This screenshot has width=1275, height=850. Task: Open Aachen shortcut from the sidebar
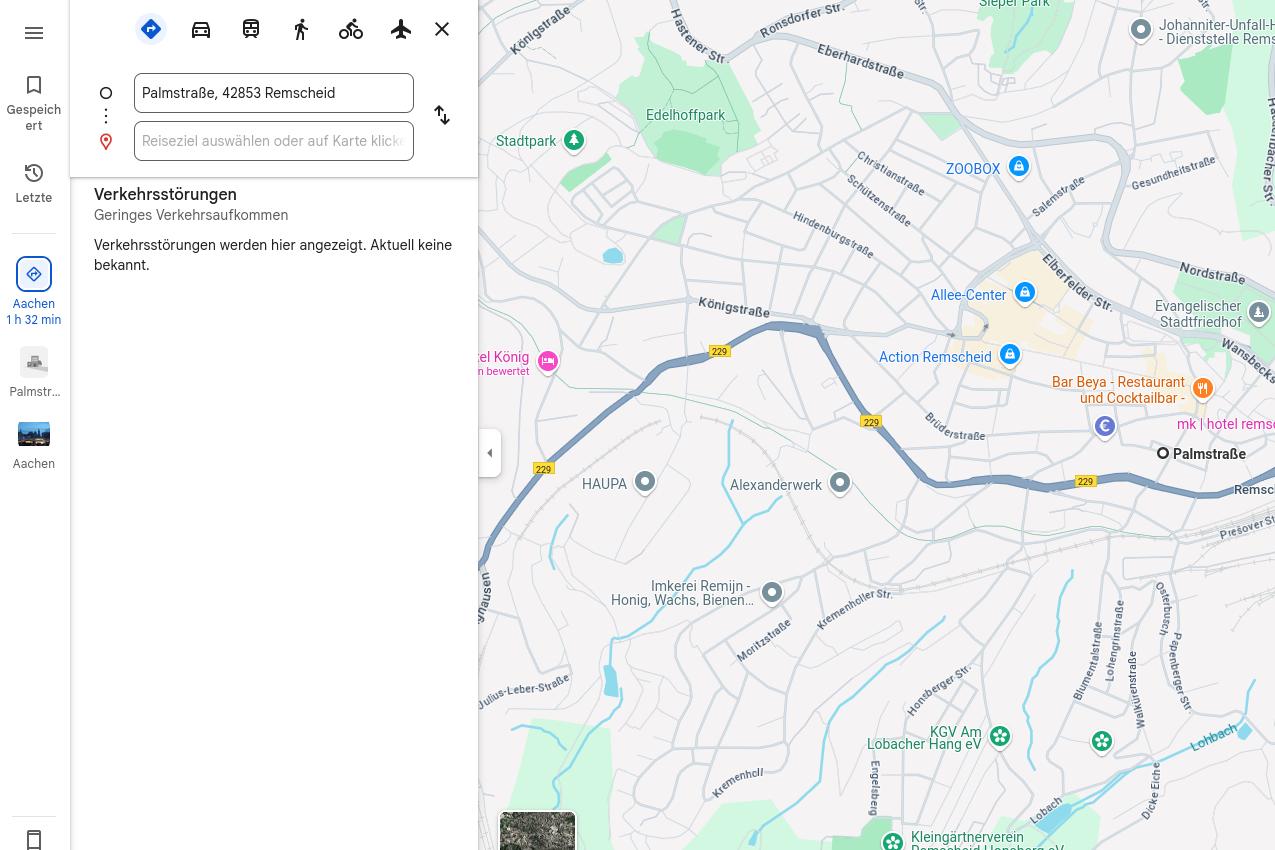point(34,445)
